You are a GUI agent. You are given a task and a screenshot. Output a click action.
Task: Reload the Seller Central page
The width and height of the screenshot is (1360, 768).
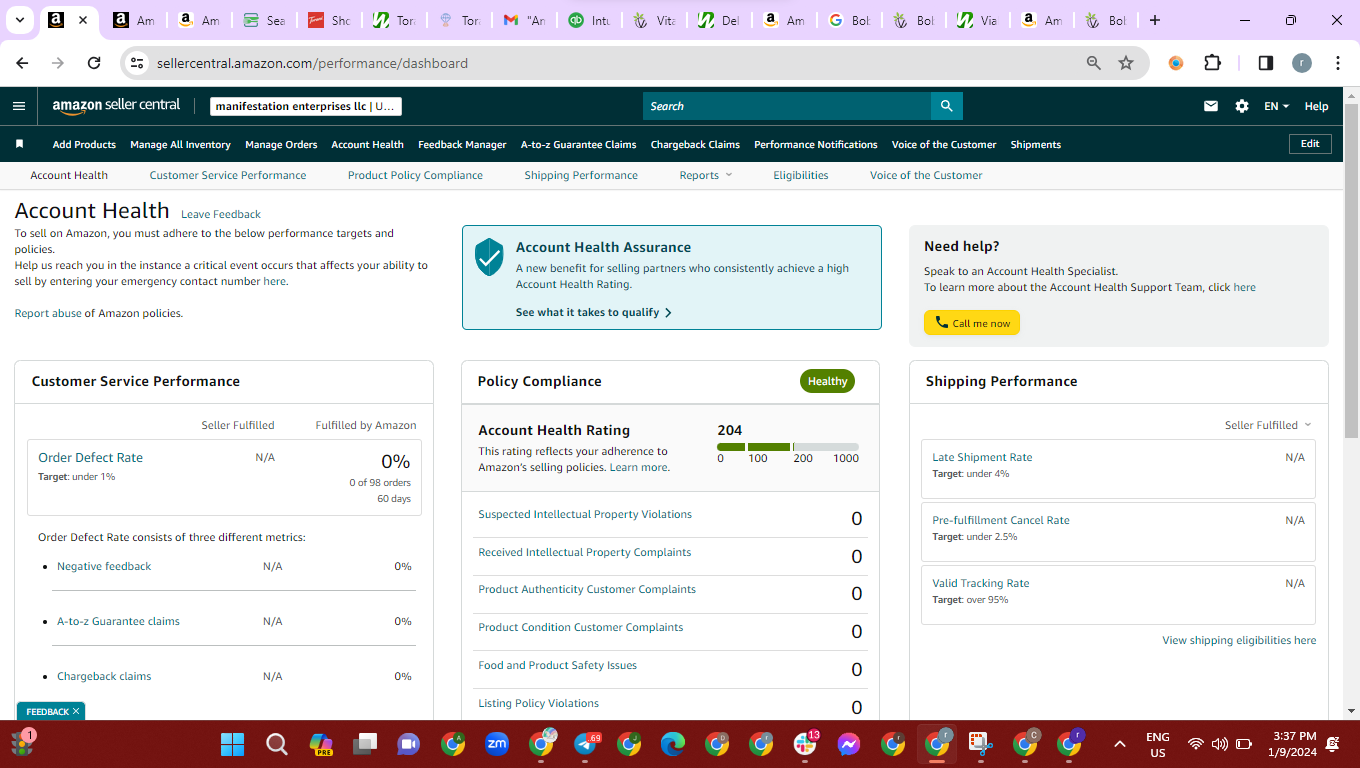[94, 63]
